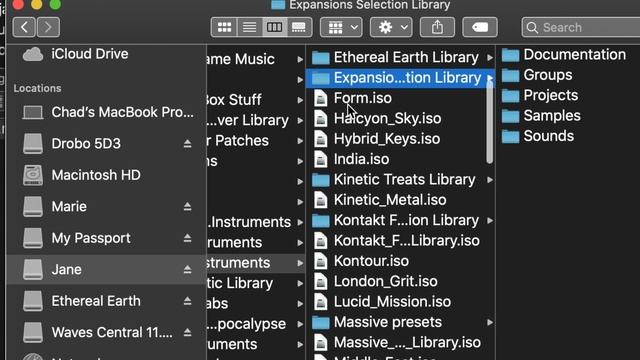The width and height of the screenshot is (640, 360).
Task: Select the ...ver Library folder row
Action: 256,120
